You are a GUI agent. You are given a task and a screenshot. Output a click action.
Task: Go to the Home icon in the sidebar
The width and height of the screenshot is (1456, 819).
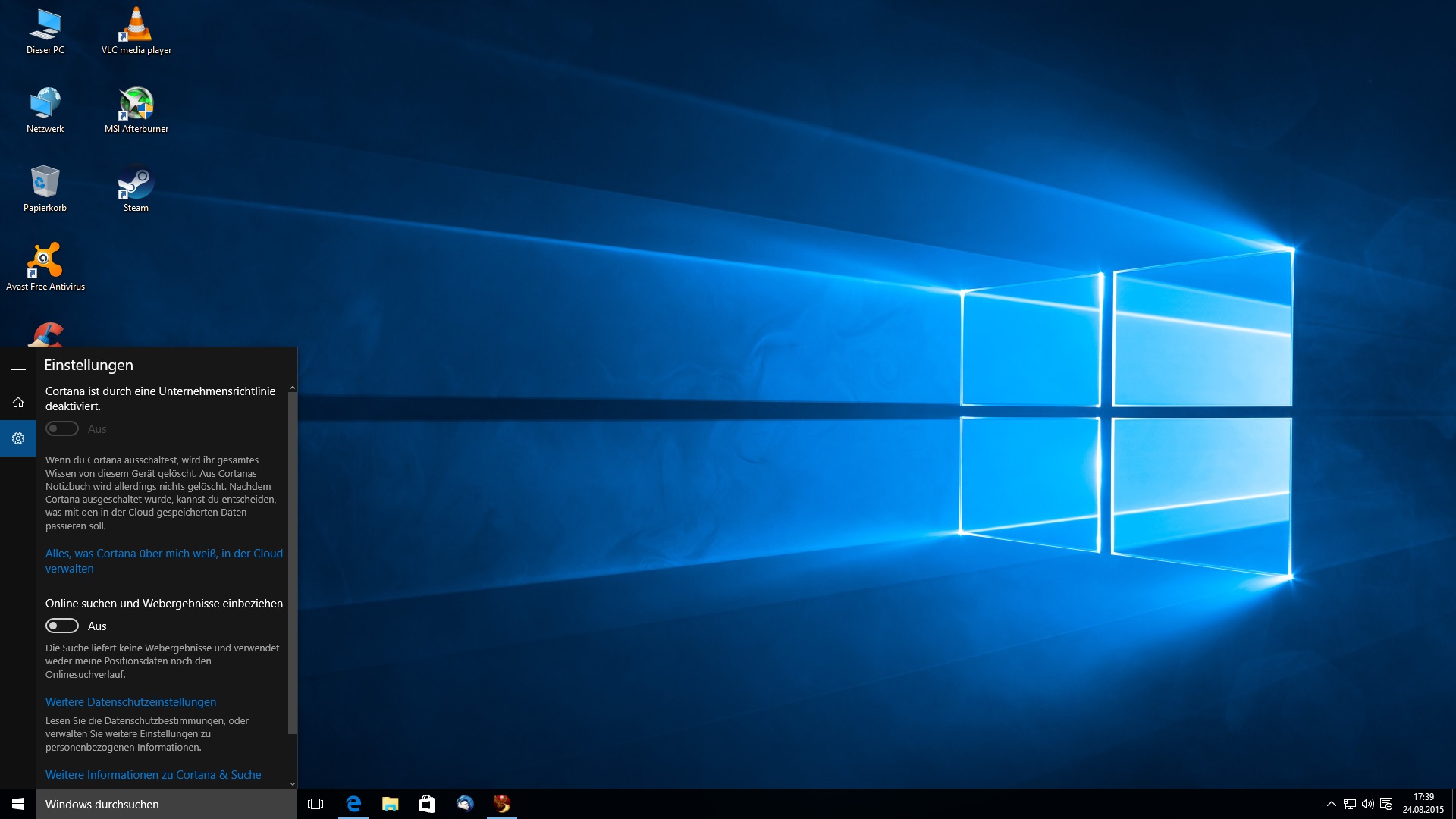(x=18, y=402)
